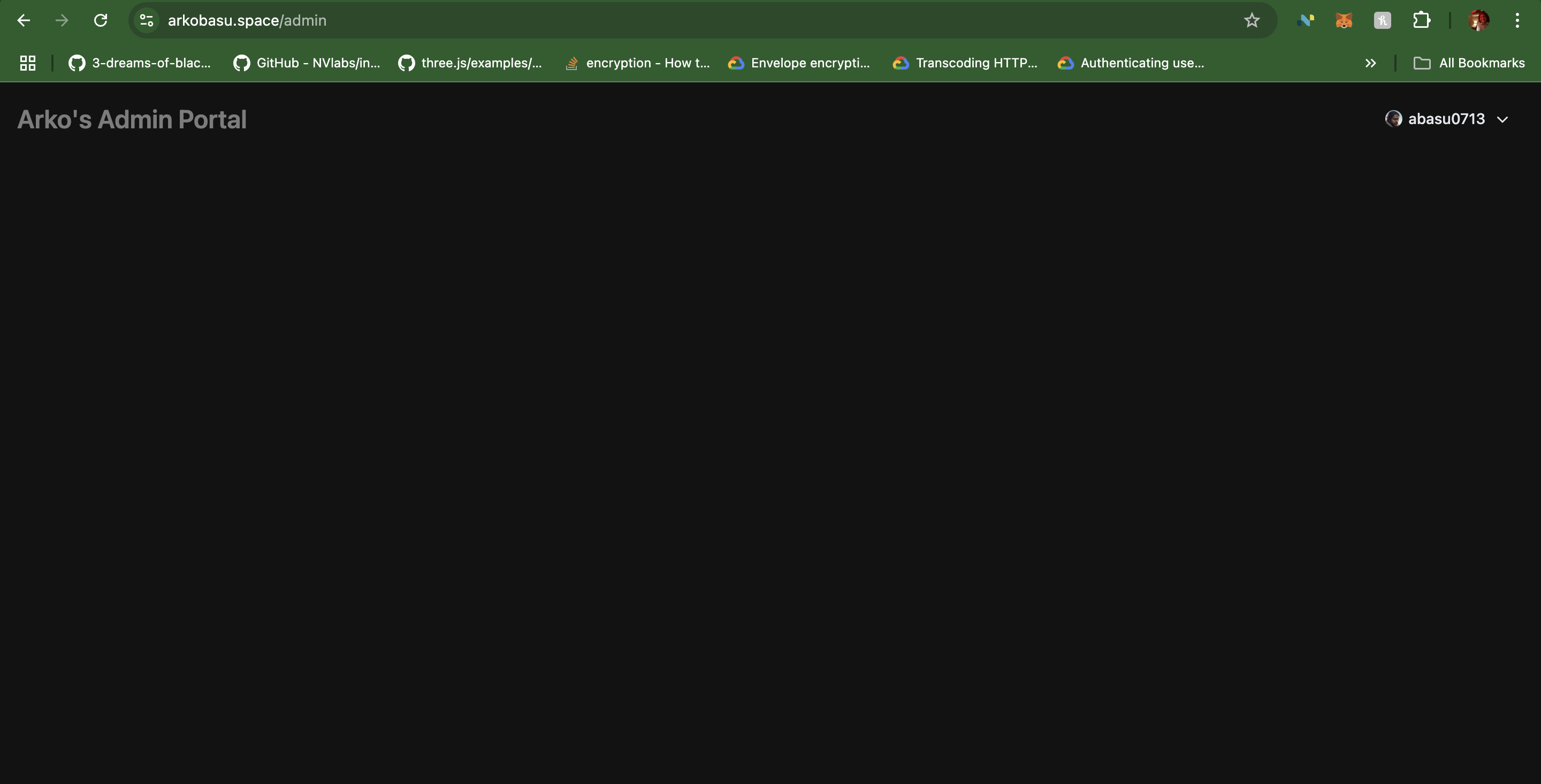Click the abasu0713 profile avatar

coord(1394,118)
